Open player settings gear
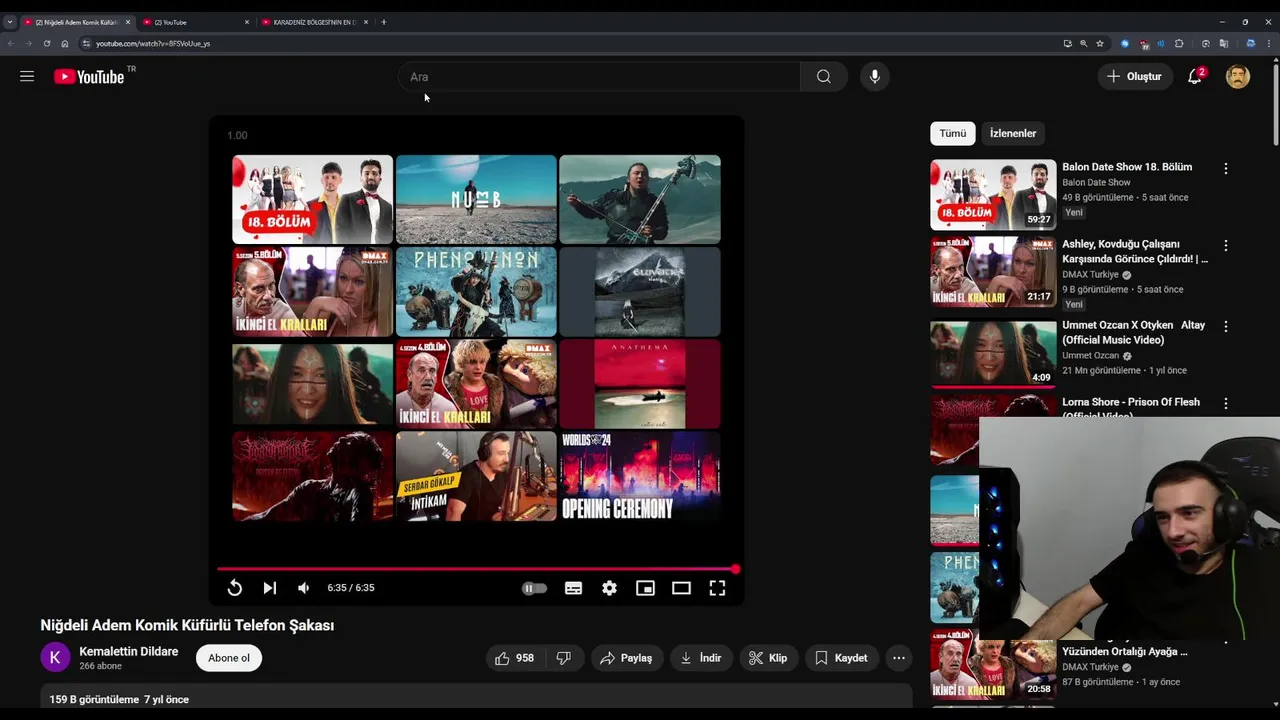Image resolution: width=1280 pixels, height=720 pixels. pyautogui.click(x=609, y=588)
